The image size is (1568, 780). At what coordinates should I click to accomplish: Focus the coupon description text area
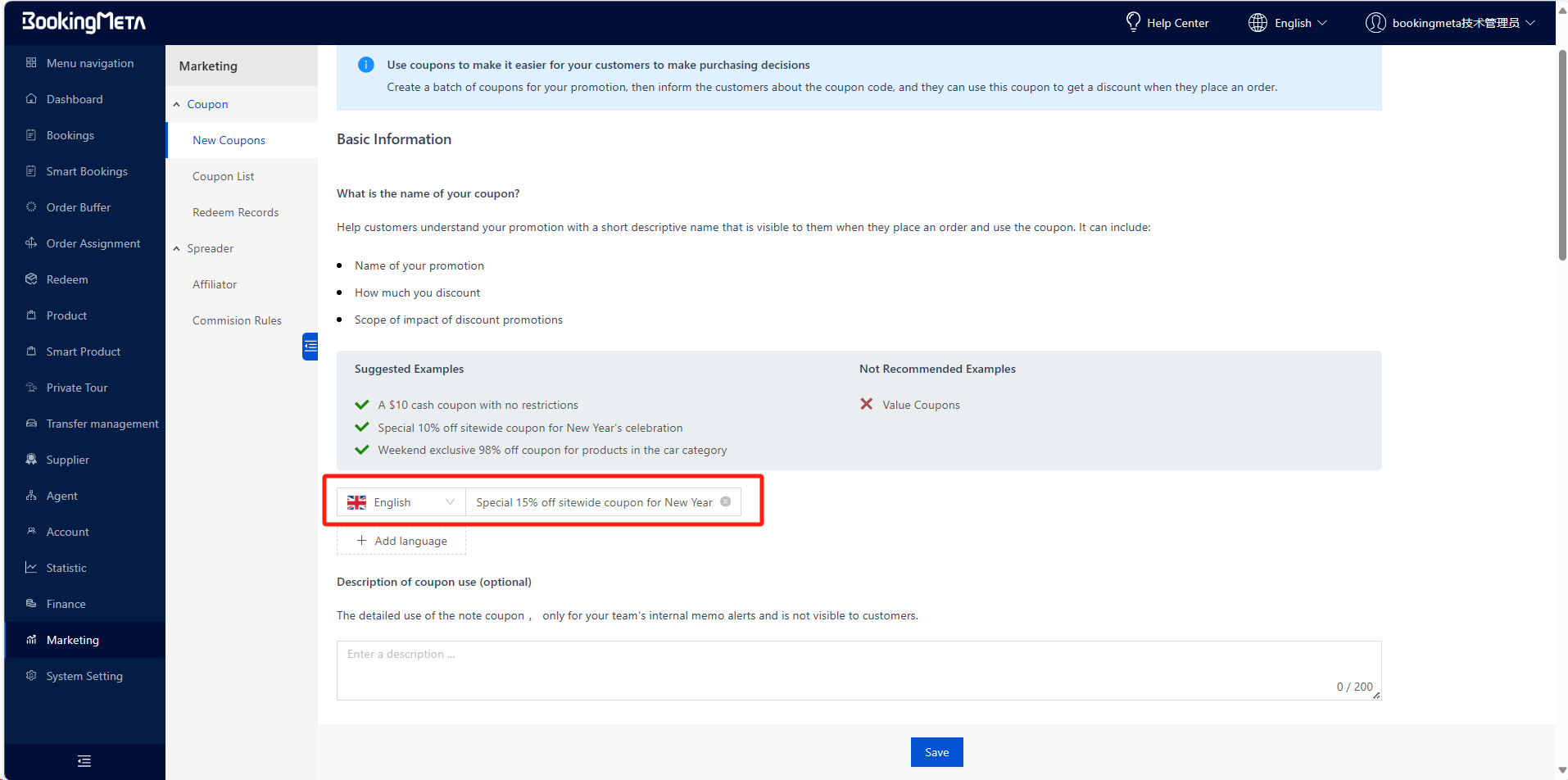coord(858,669)
